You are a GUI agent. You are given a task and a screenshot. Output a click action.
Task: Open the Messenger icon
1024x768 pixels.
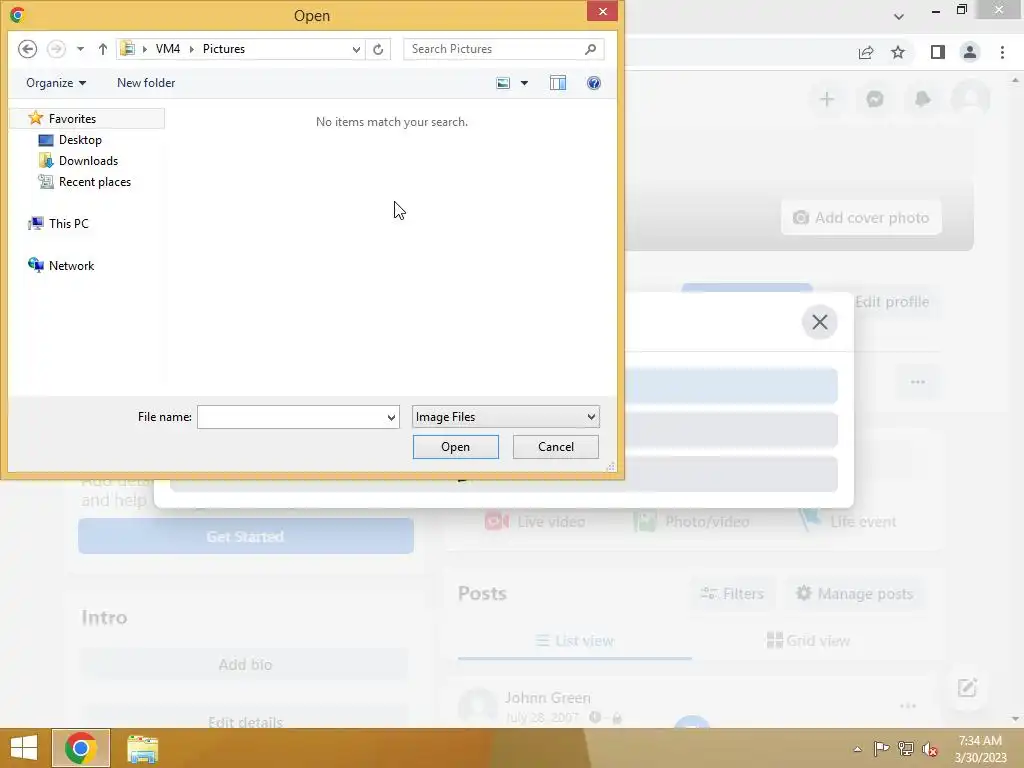pyautogui.click(x=874, y=99)
